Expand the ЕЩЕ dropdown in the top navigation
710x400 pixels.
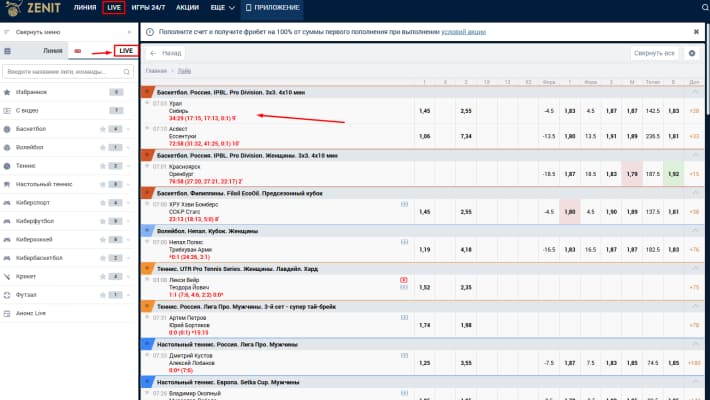(x=222, y=8)
